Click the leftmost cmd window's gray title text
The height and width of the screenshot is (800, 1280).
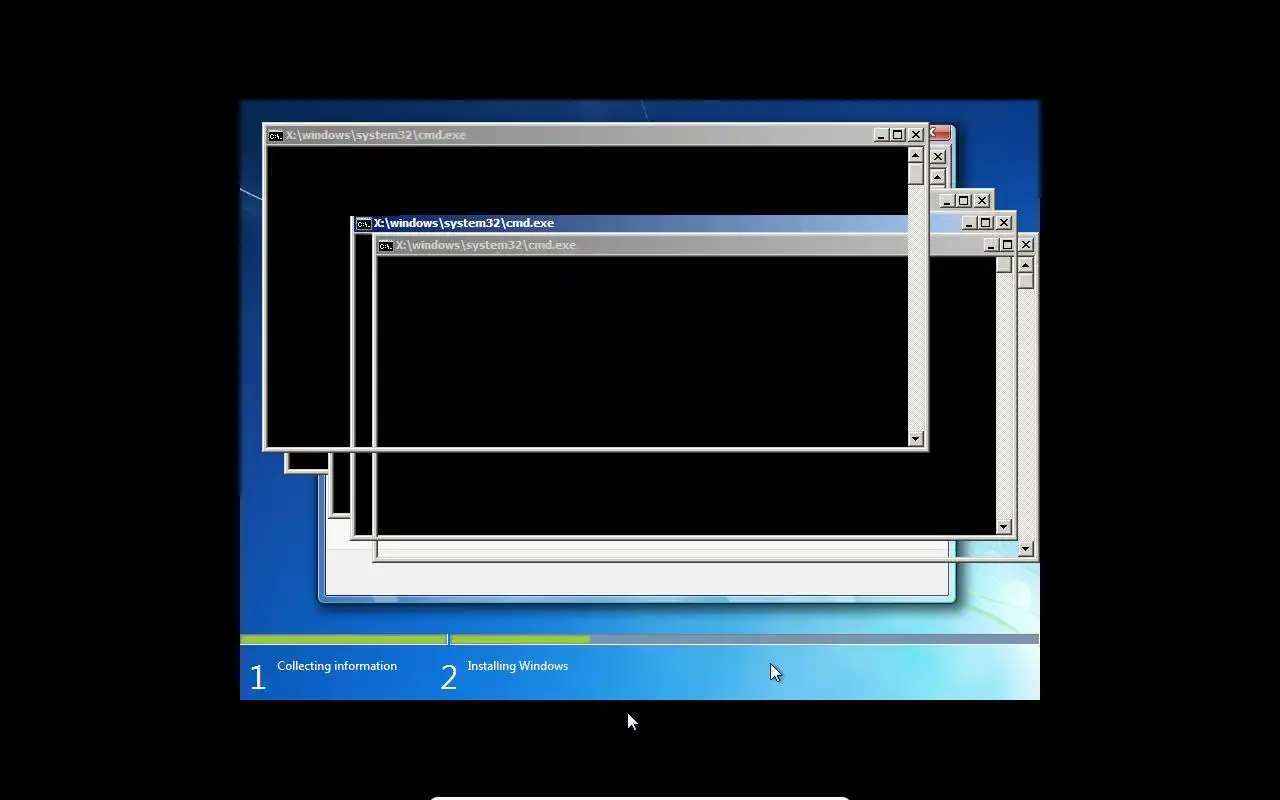tap(376, 135)
